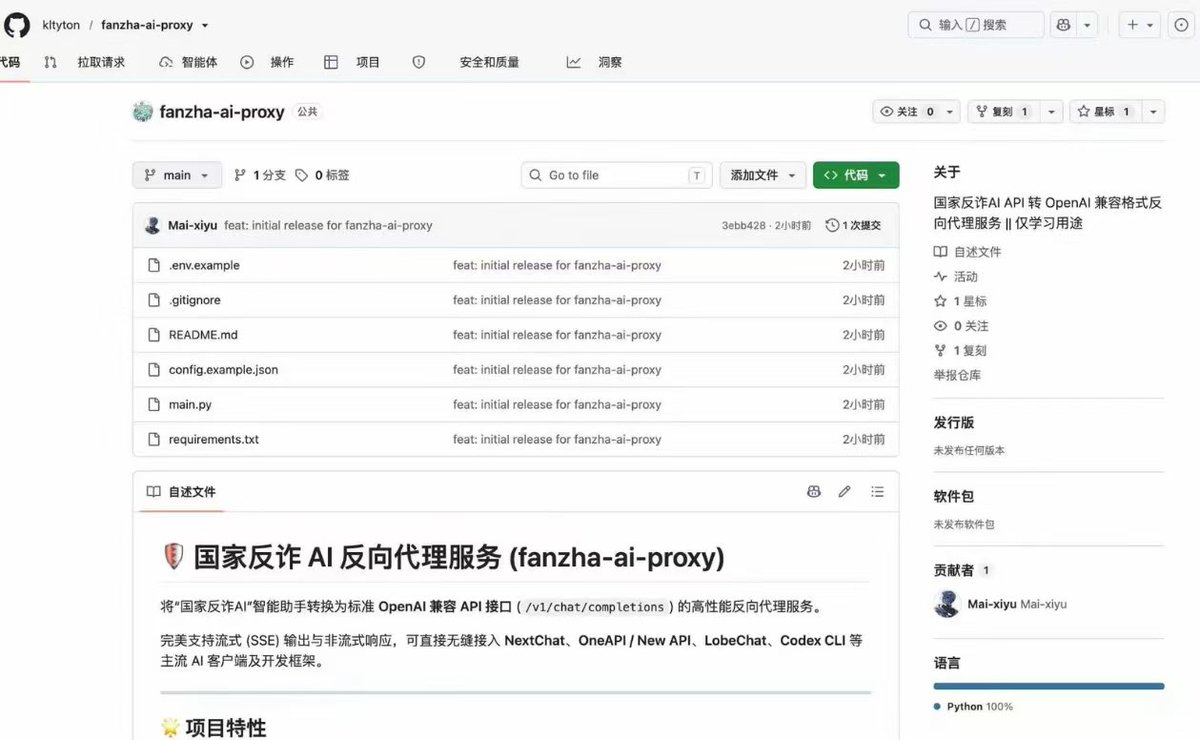This screenshot has height=740, width=1200.
Task: Open 1 星标 stargazers link in sidebar
Action: (x=960, y=301)
